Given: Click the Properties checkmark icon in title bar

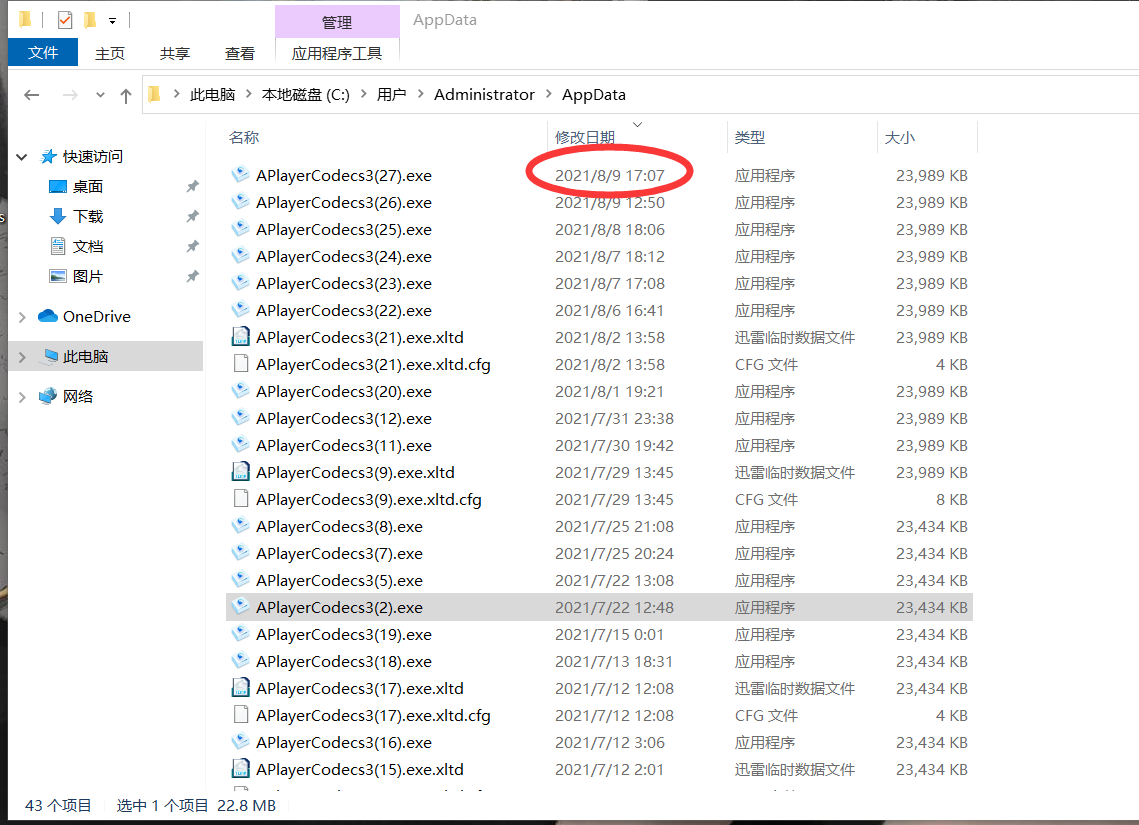Looking at the screenshot, I should (65, 20).
